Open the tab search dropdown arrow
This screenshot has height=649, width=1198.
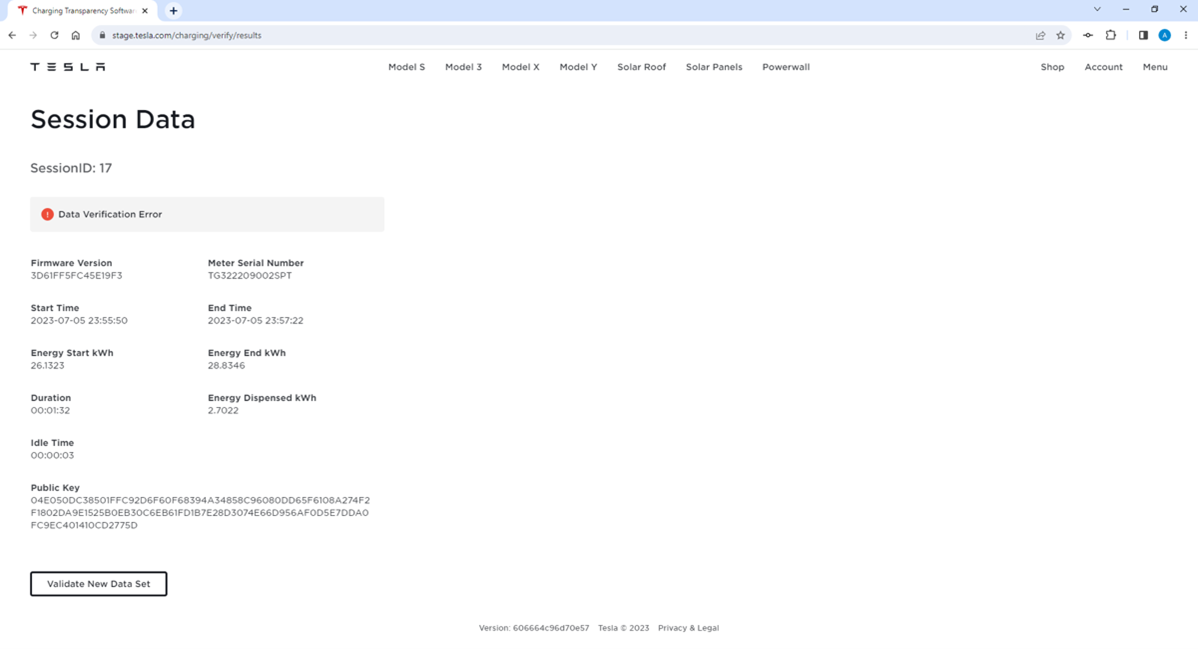[1097, 9]
